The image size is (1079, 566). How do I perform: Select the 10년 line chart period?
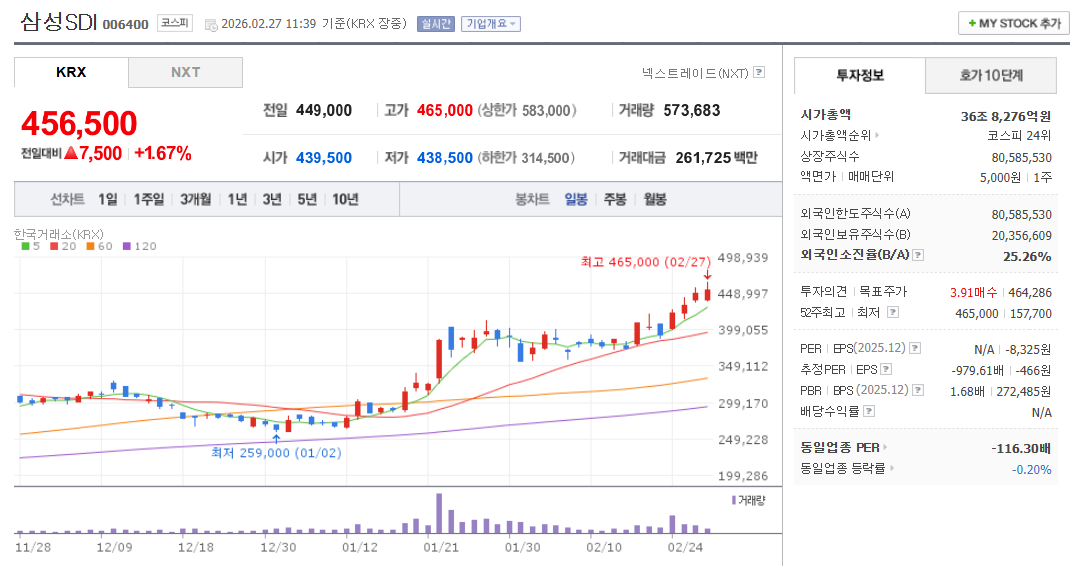tap(345, 199)
